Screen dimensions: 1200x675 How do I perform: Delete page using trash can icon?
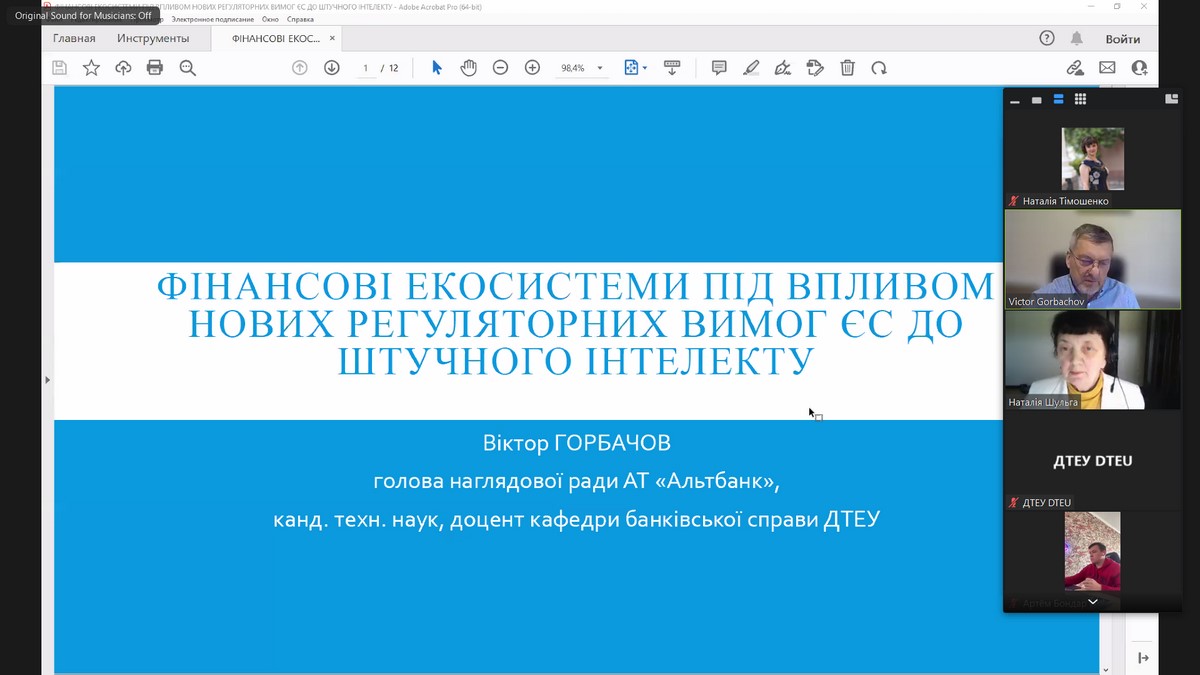tap(847, 68)
